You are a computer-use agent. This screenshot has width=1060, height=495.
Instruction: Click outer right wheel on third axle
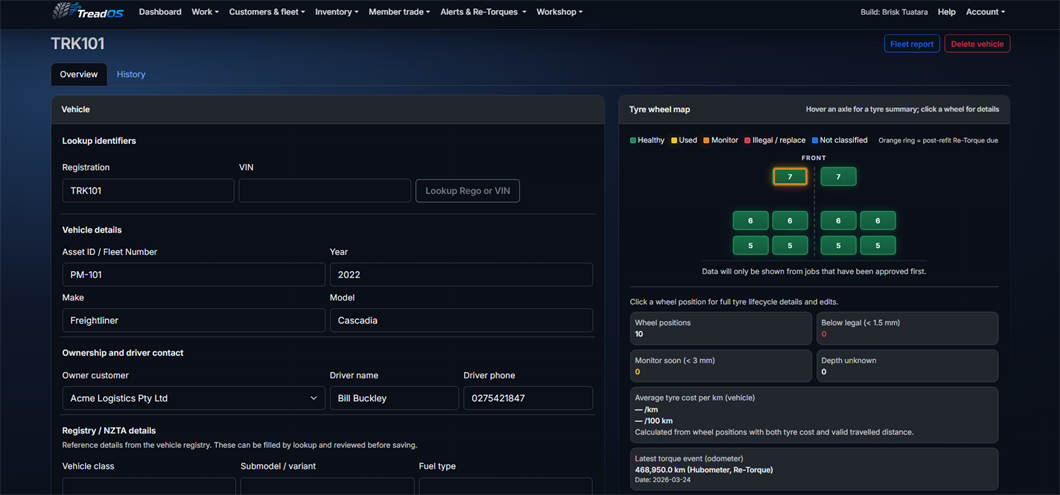point(877,245)
